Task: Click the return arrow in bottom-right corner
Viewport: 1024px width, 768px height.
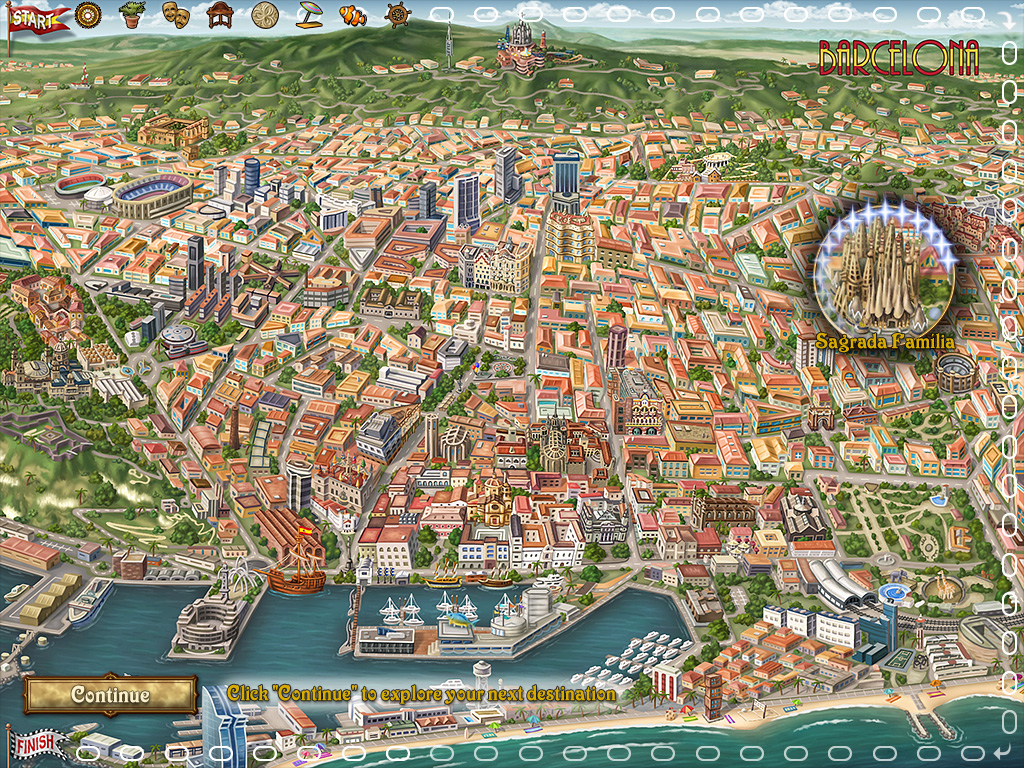Action: (x=1003, y=751)
